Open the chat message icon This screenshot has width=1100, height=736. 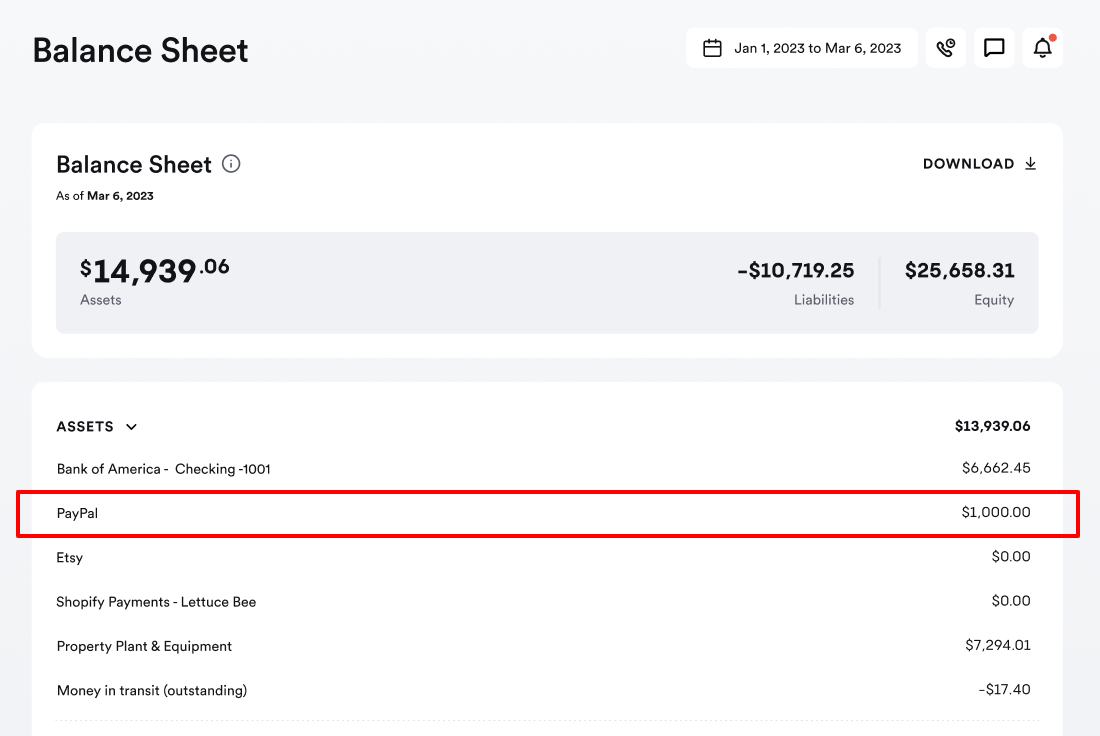[994, 47]
